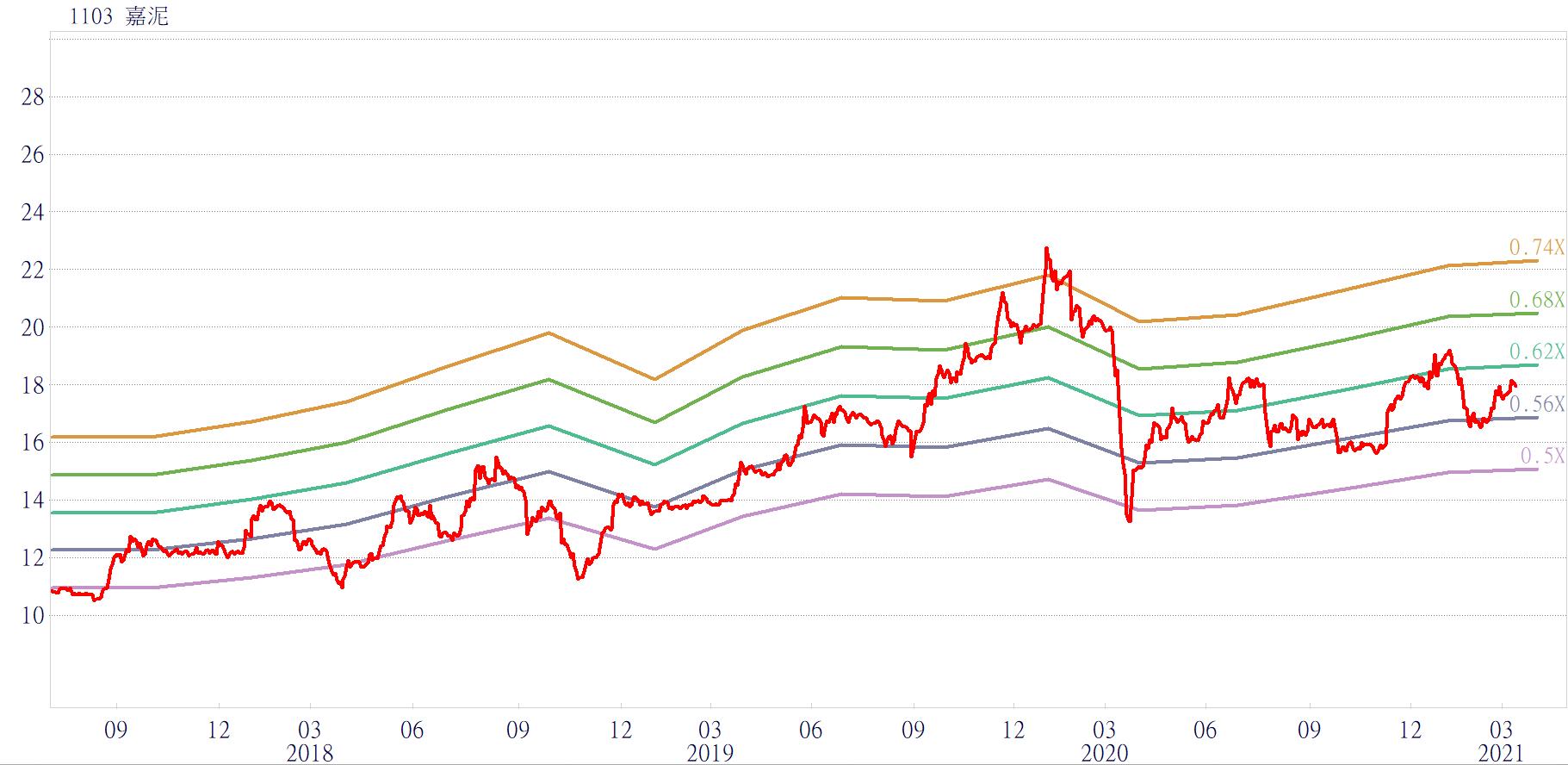Select the 2021 year label

[x=1501, y=753]
